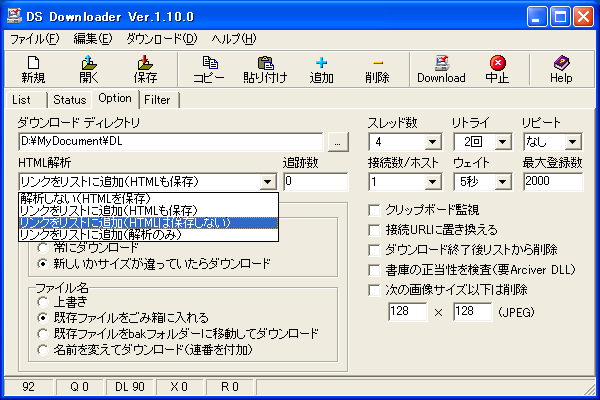Image resolution: width=600 pixels, height=400 pixels.
Task: Select 常にダウンロード radio button
Action: [42, 248]
